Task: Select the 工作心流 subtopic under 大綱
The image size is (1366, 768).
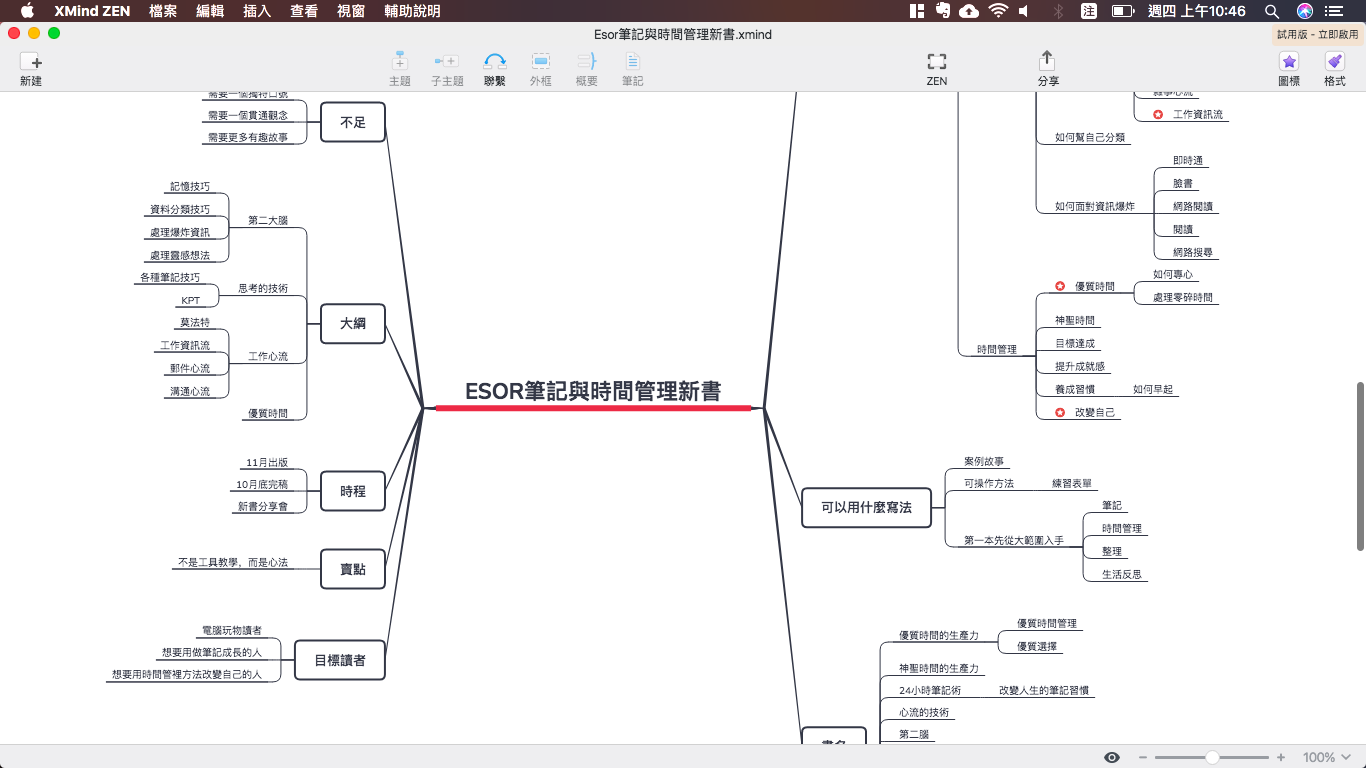Action: [x=268, y=356]
